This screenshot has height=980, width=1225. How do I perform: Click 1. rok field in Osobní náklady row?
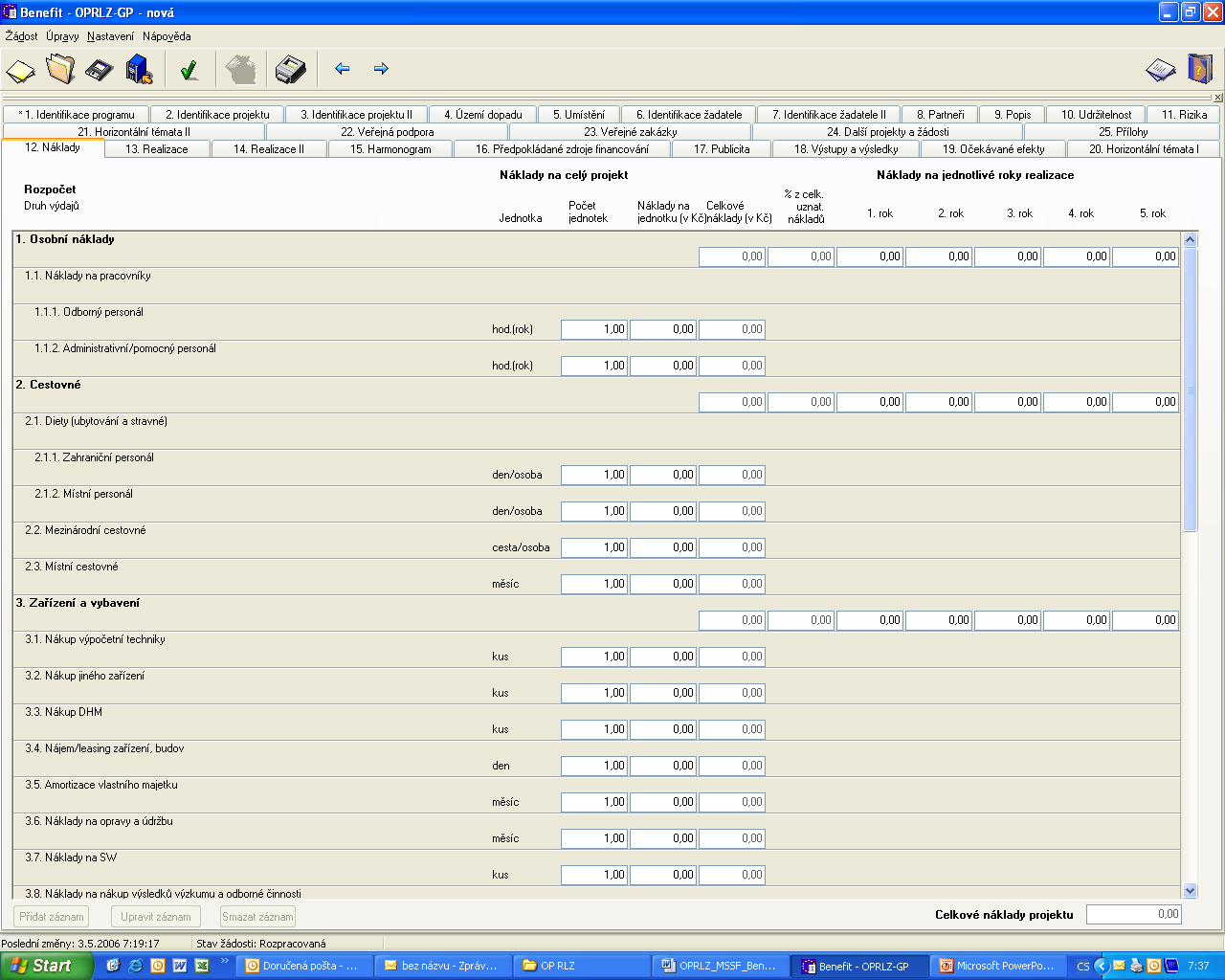tap(870, 256)
